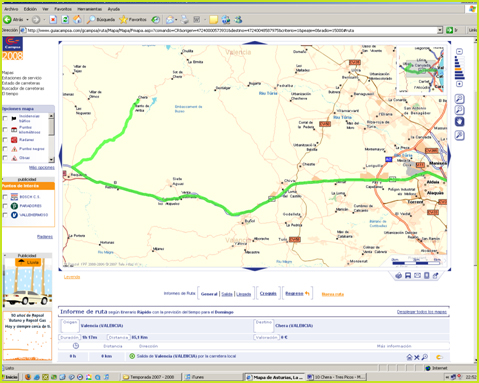Open Forward button history dropdown arrow

(x=44, y=20)
